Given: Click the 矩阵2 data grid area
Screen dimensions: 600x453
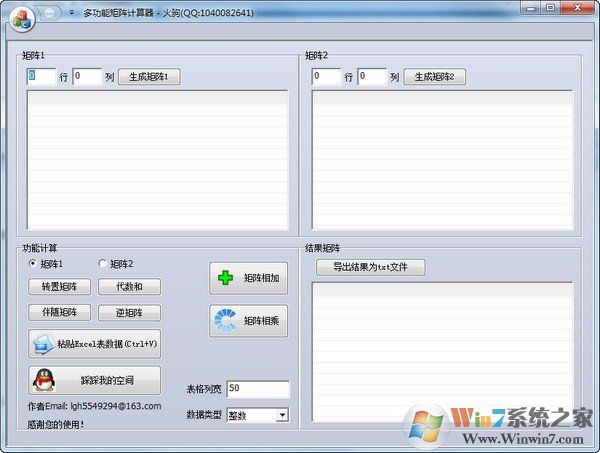Looking at the screenshot, I should point(443,160).
